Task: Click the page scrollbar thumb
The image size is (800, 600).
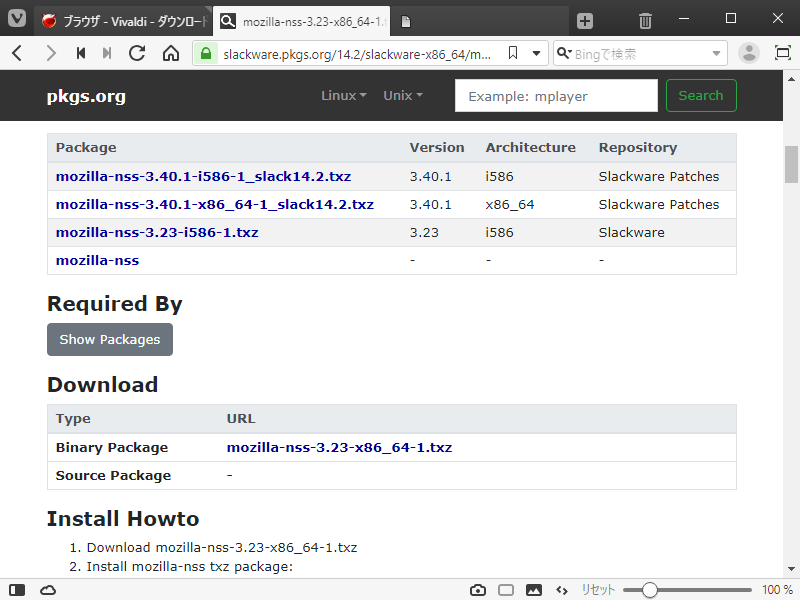Action: [x=791, y=164]
